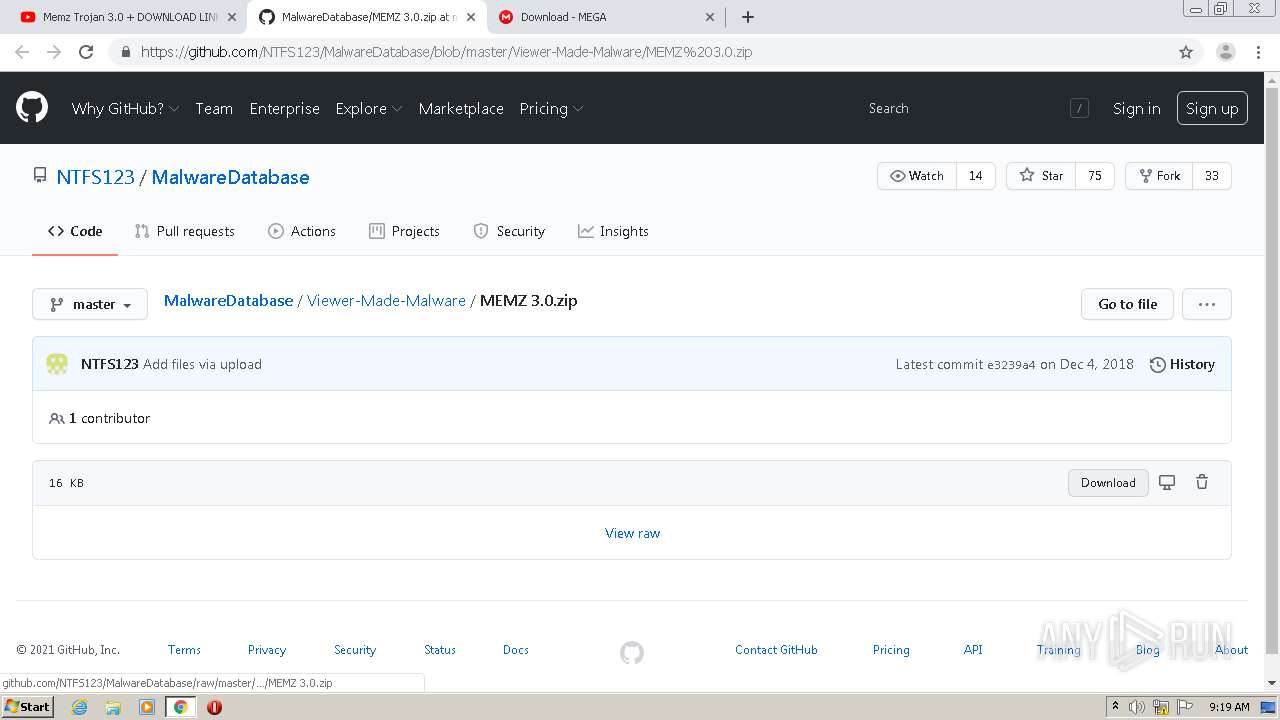The image size is (1280, 720).
Task: Open desktop icon next to Download button
Action: 1167,483
